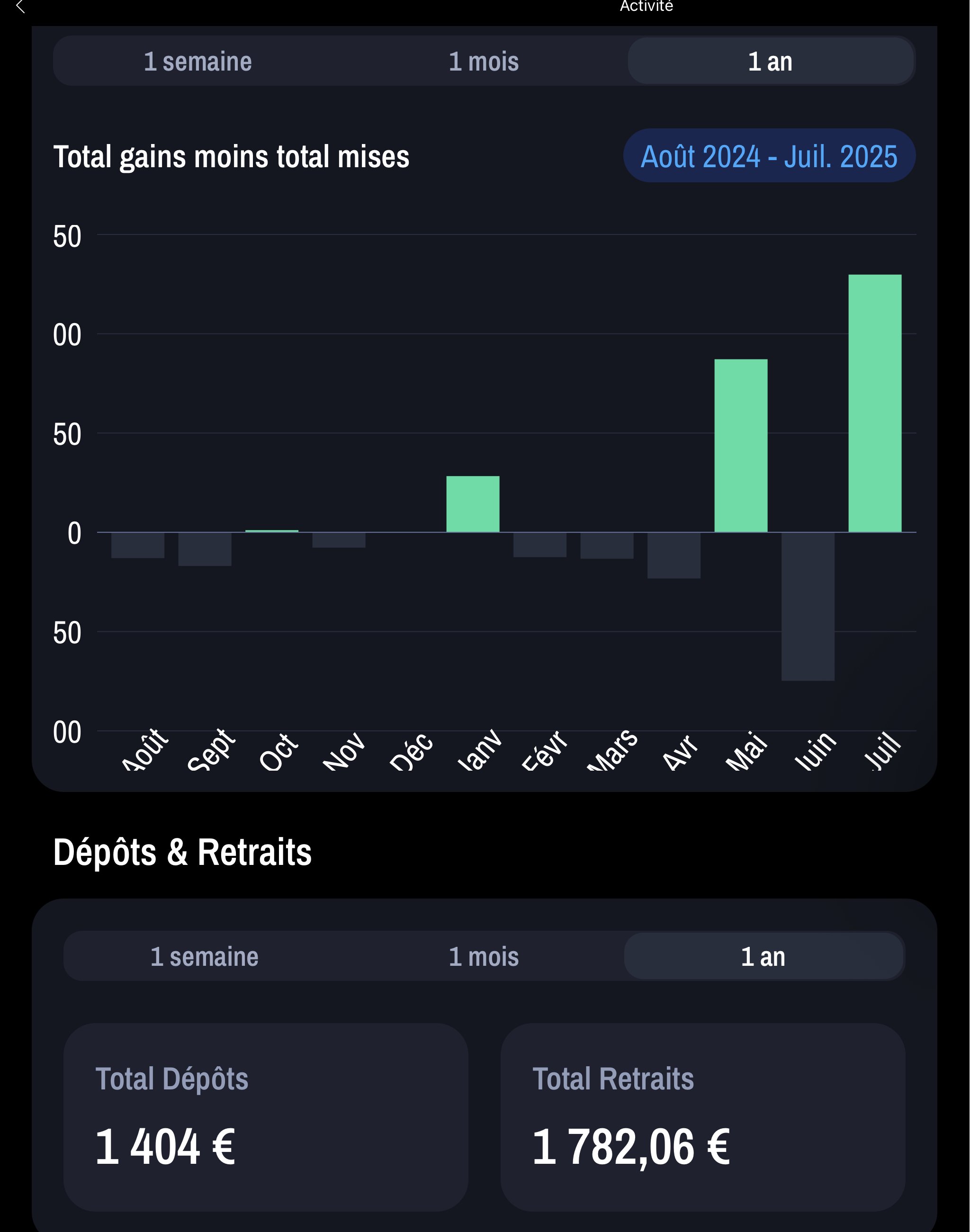Tap the green Juil bar in chart
Image resolution: width=970 pixels, height=1232 pixels.
tap(875, 403)
